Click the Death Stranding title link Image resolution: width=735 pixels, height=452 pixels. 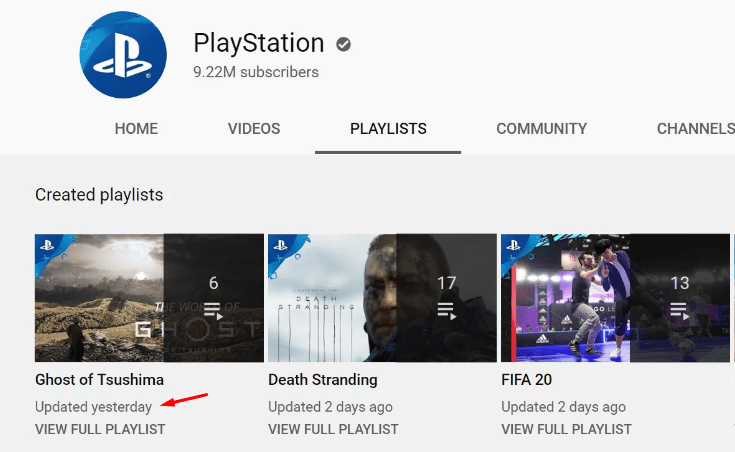323,380
